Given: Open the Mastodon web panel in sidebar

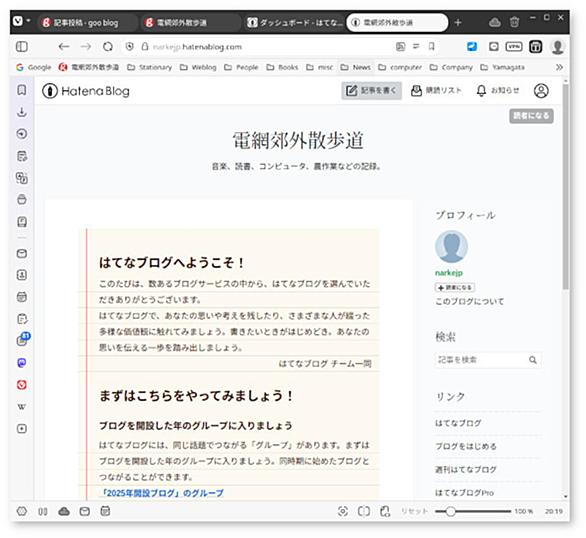Looking at the screenshot, I should (22, 363).
